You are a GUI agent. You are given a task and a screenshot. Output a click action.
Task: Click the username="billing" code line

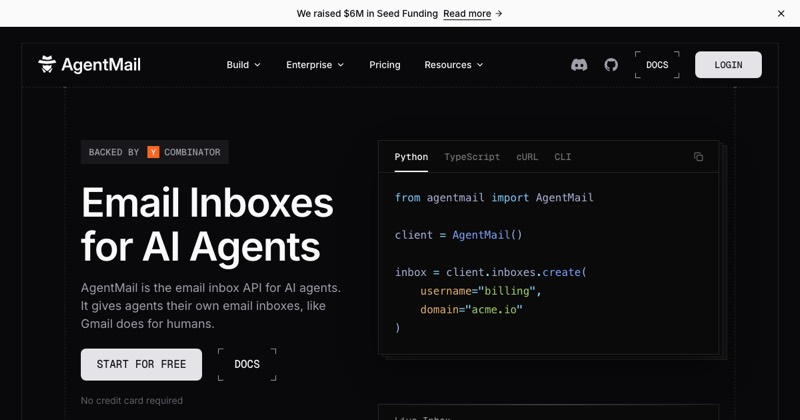coord(481,291)
